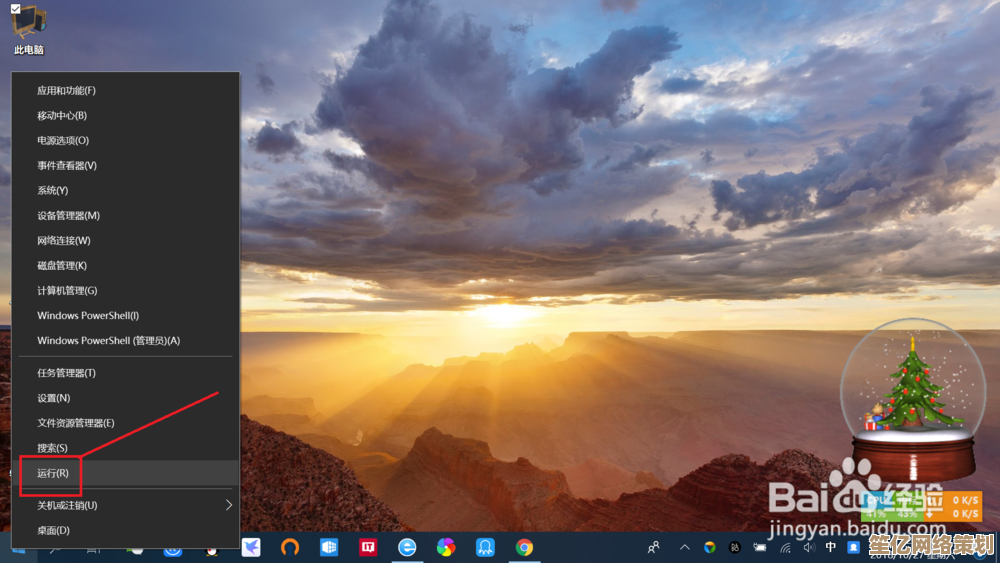Open the red IT taskbar icon
Screen dimensions: 1000x563
(x=368, y=547)
